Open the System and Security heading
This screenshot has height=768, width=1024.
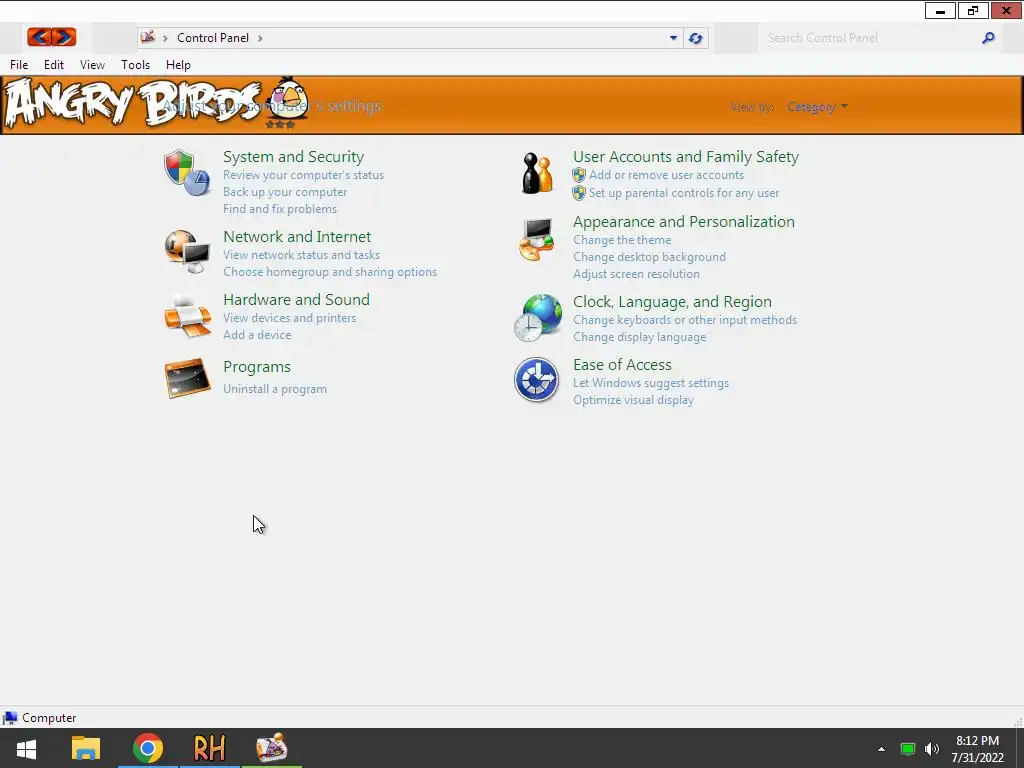point(293,157)
